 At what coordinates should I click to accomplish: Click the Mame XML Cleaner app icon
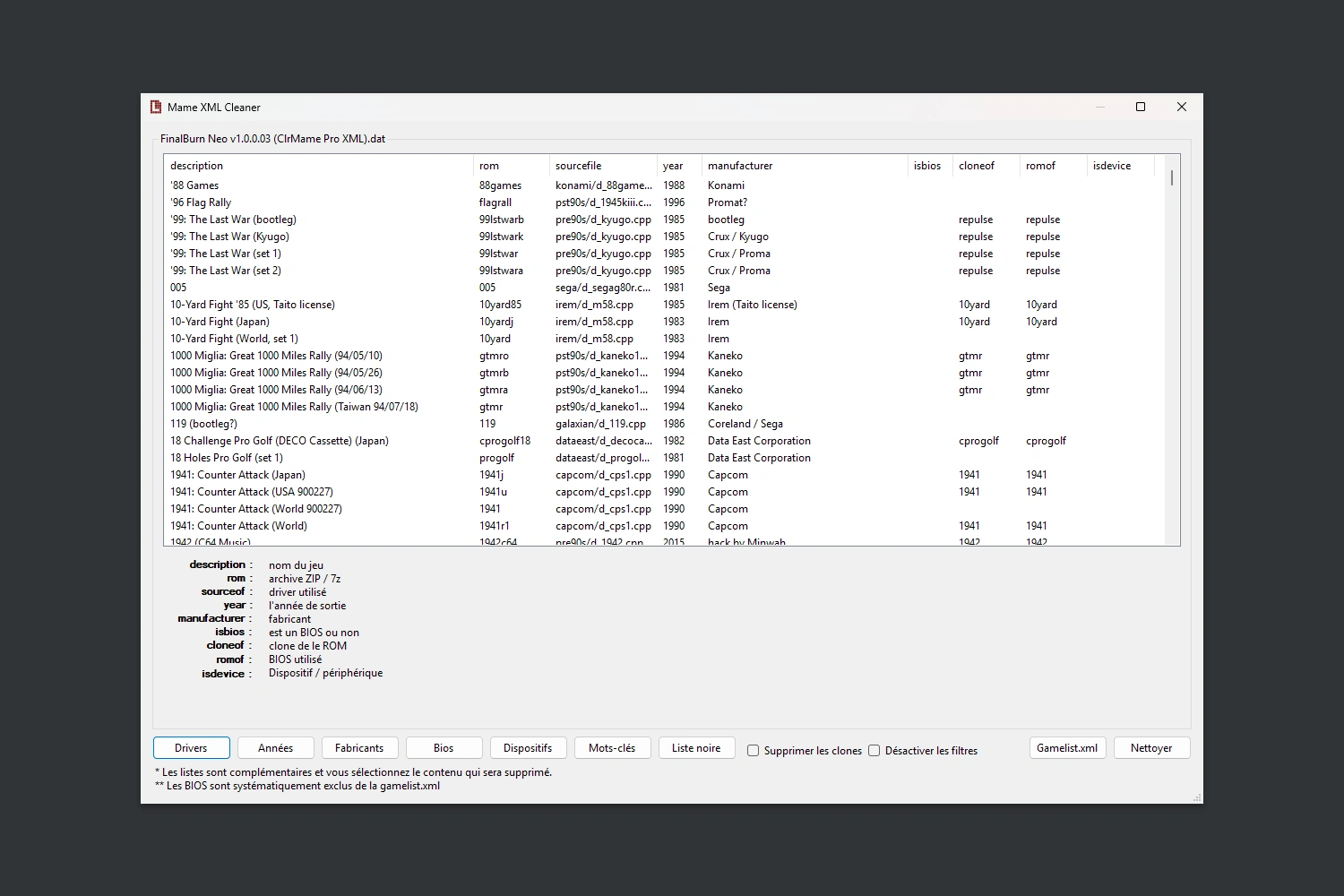click(x=156, y=107)
